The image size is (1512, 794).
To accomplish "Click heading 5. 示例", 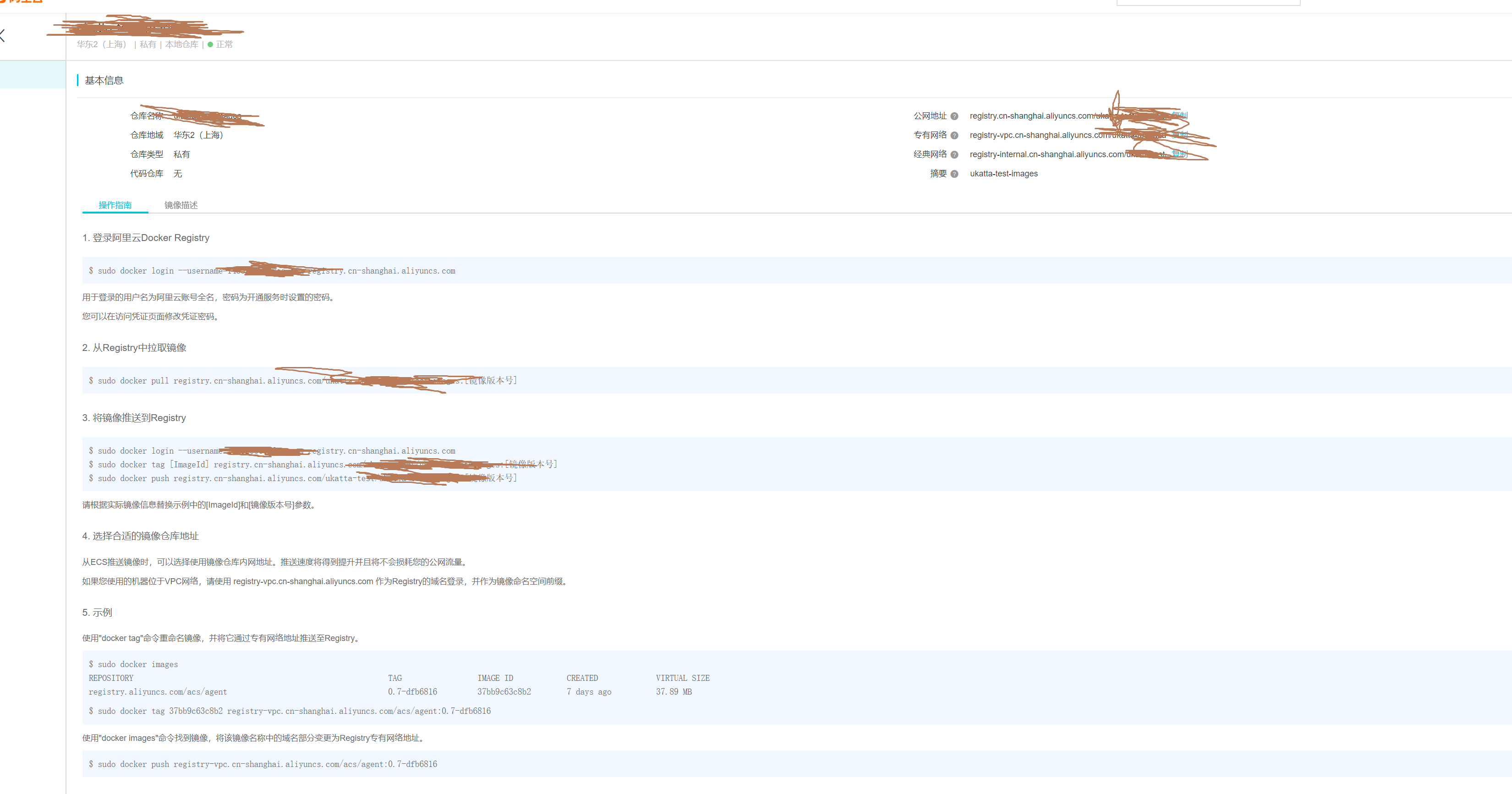I will pos(97,612).
